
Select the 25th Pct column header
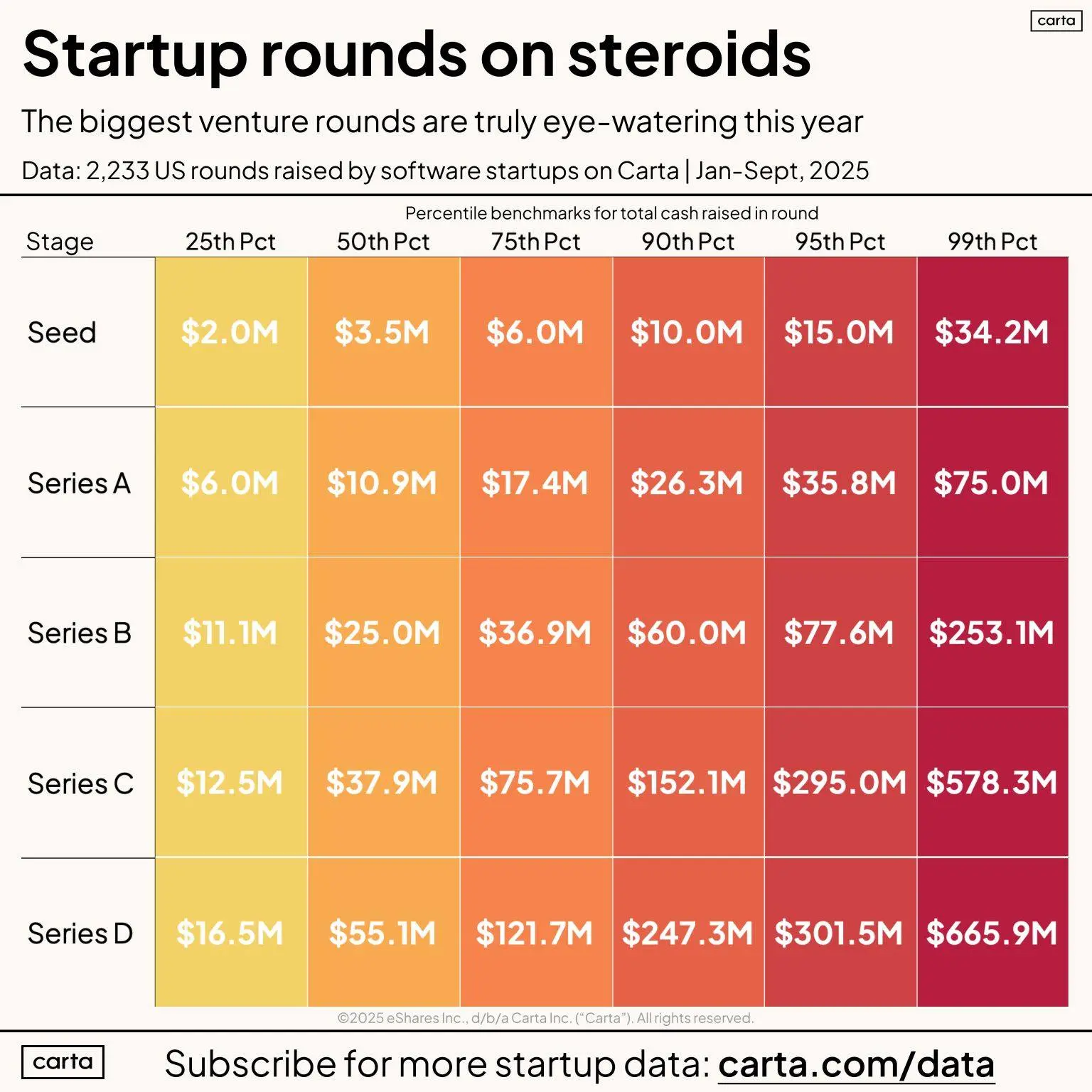tap(230, 242)
